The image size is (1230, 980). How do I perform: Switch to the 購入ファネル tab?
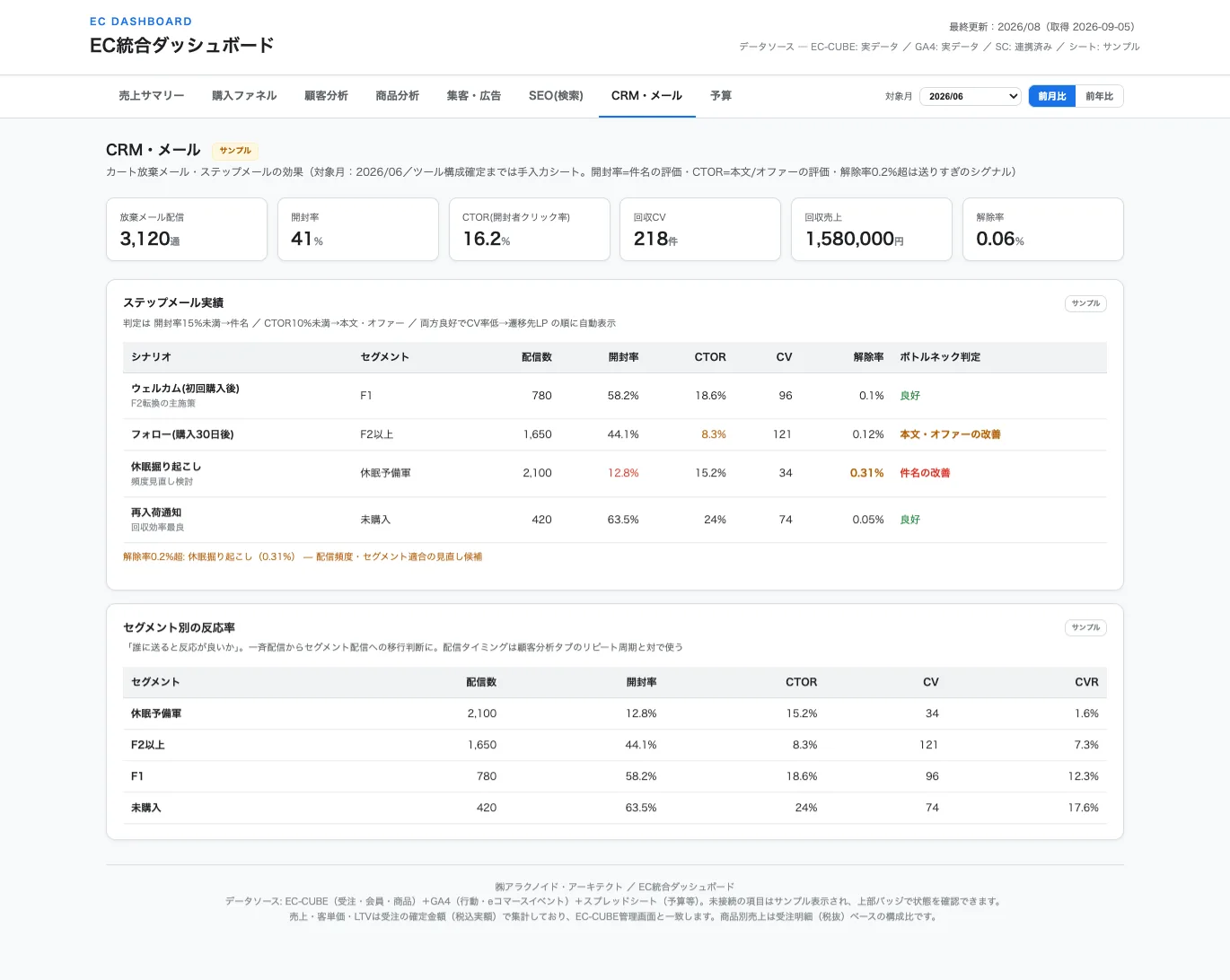pyautogui.click(x=244, y=96)
